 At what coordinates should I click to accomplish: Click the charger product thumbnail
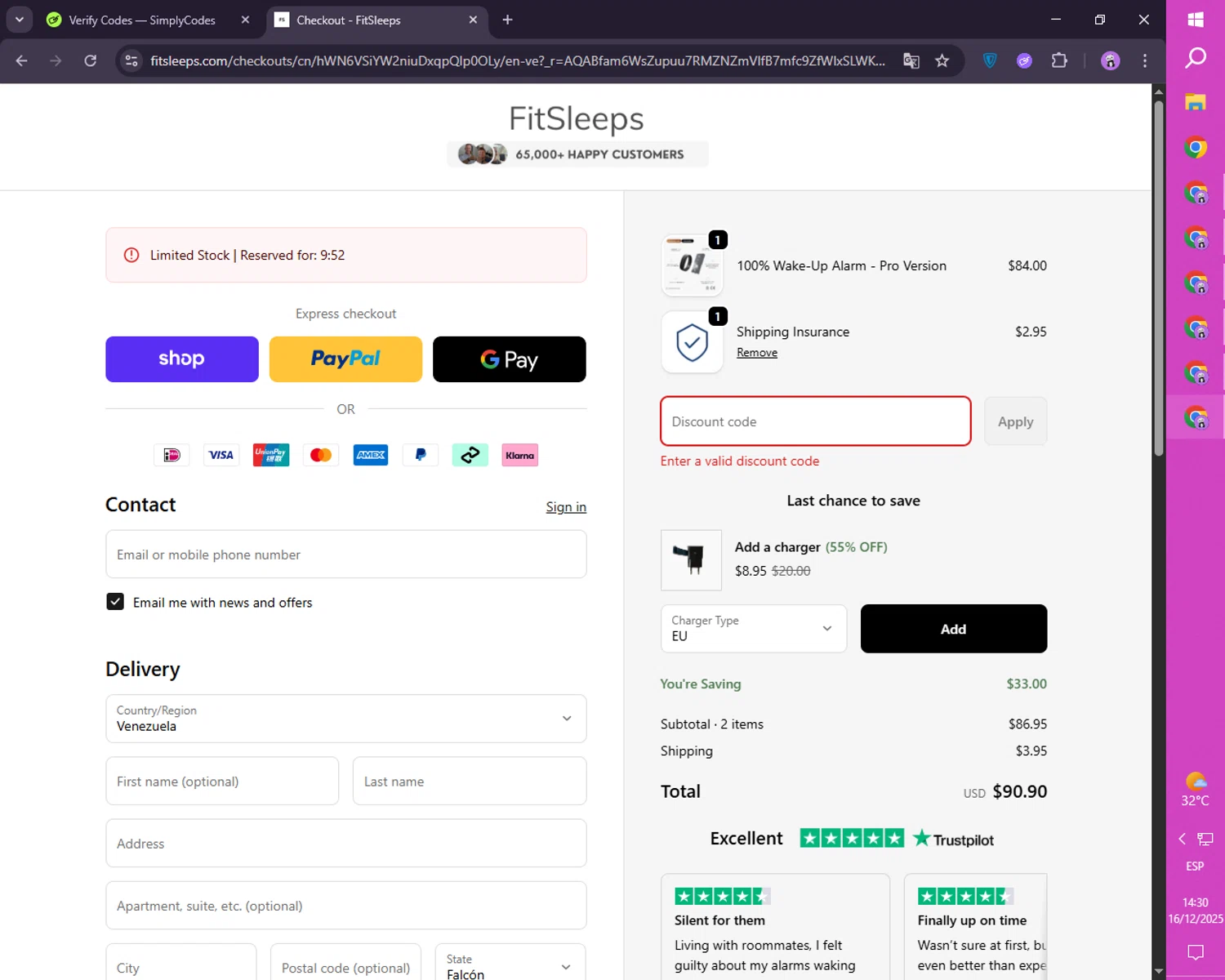tap(692, 560)
